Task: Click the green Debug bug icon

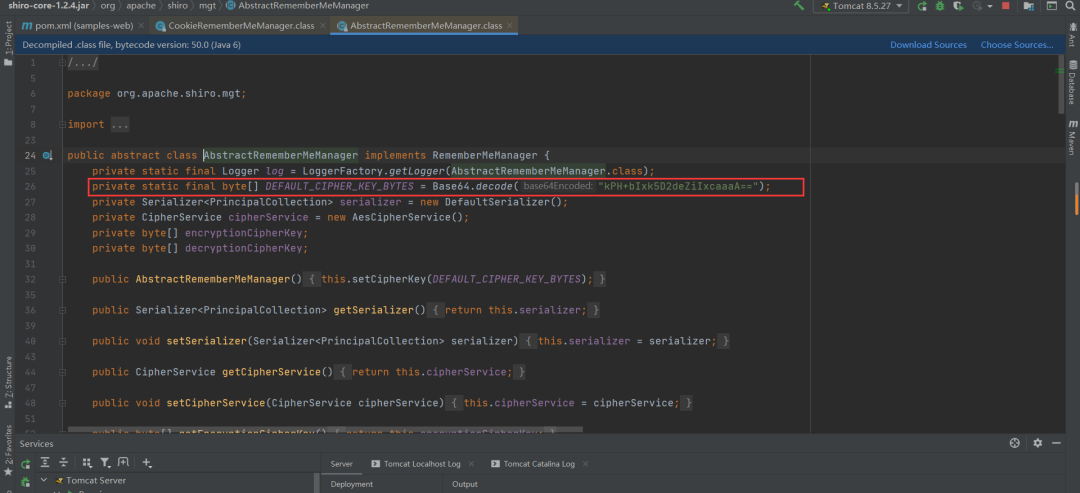Action: pos(940,6)
